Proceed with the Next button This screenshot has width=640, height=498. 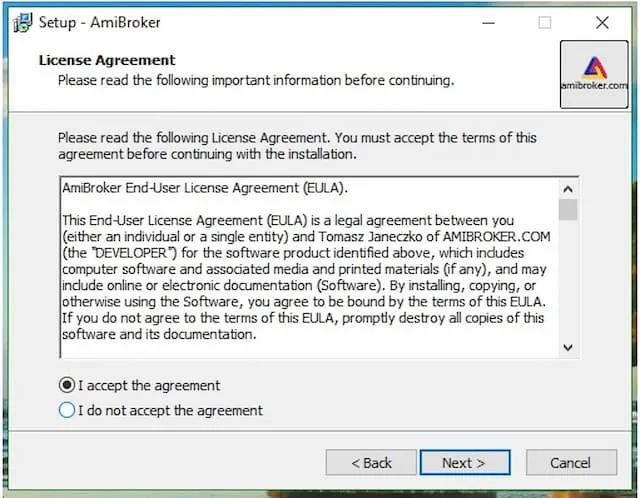[x=463, y=463]
